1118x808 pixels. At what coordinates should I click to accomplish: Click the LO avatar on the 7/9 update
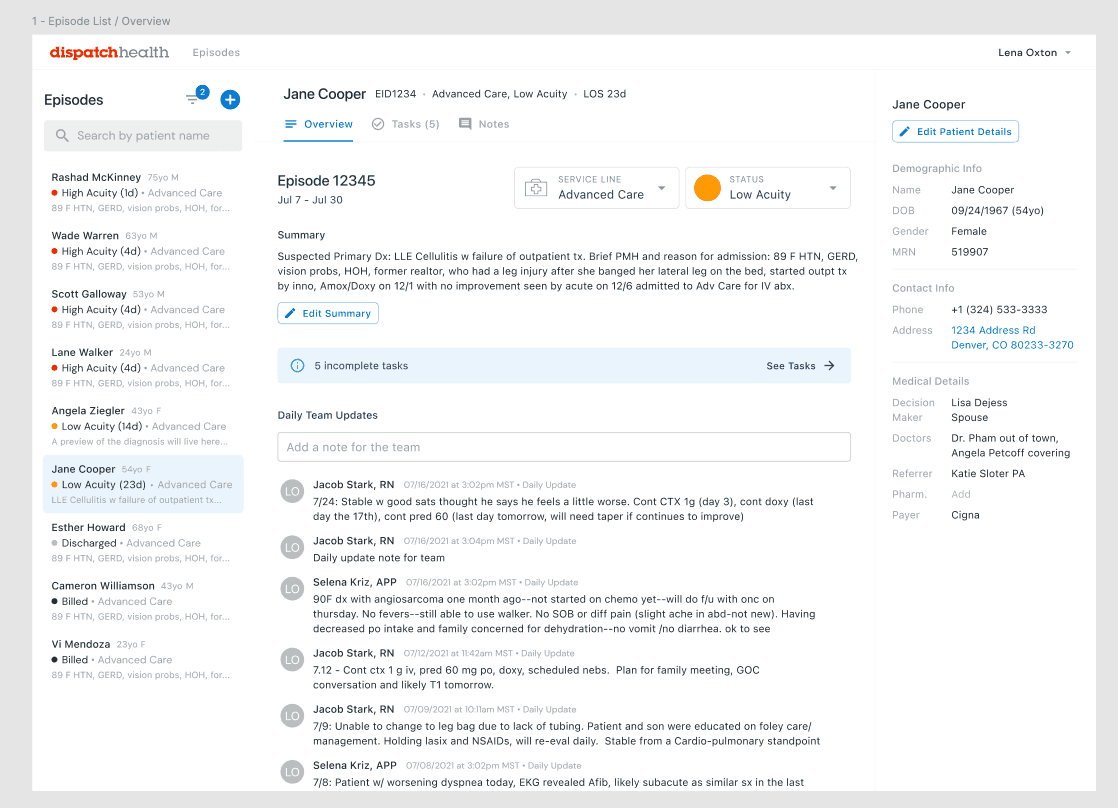tap(292, 716)
